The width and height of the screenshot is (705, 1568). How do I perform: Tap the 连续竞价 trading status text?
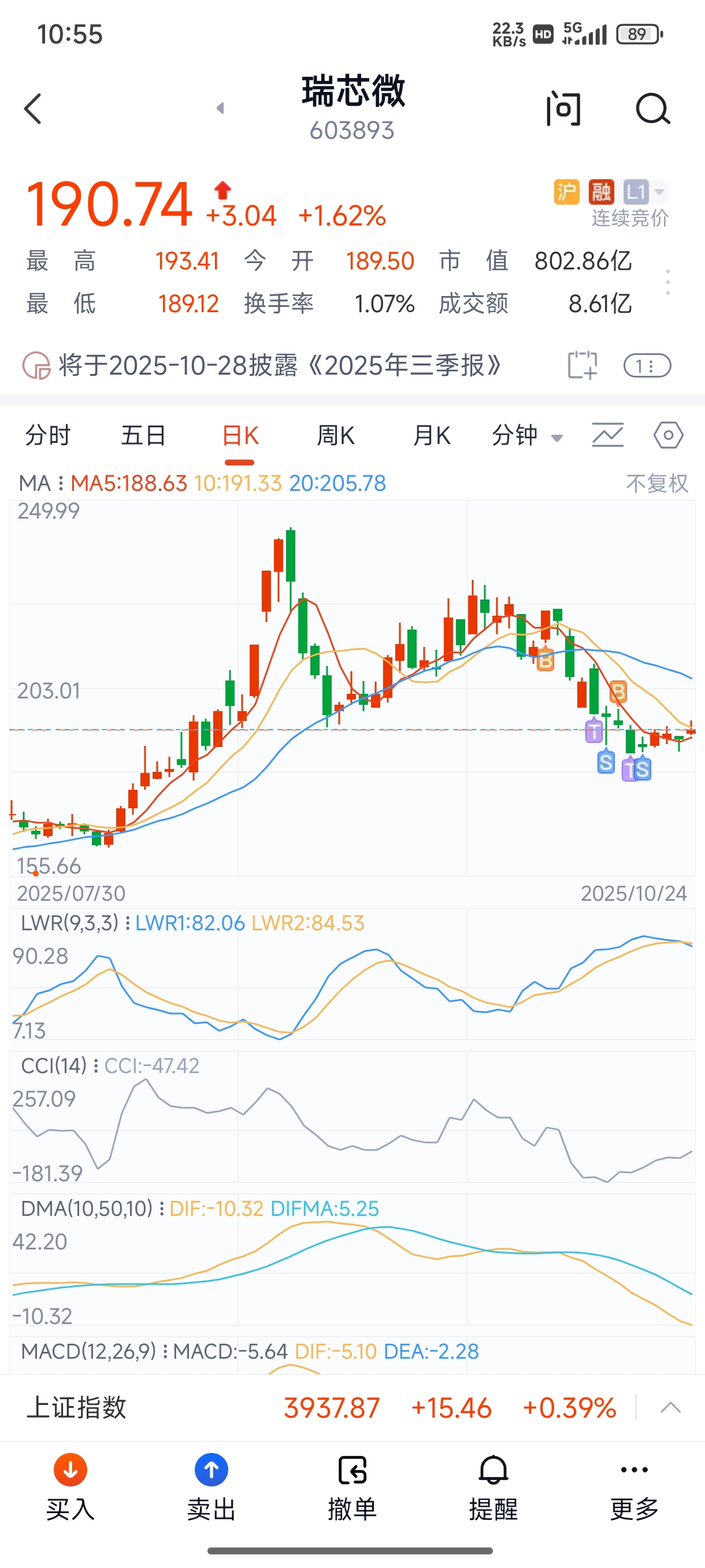tap(630, 218)
